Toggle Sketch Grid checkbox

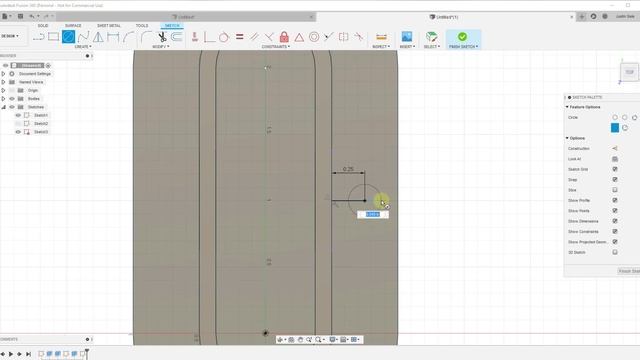[615, 169]
